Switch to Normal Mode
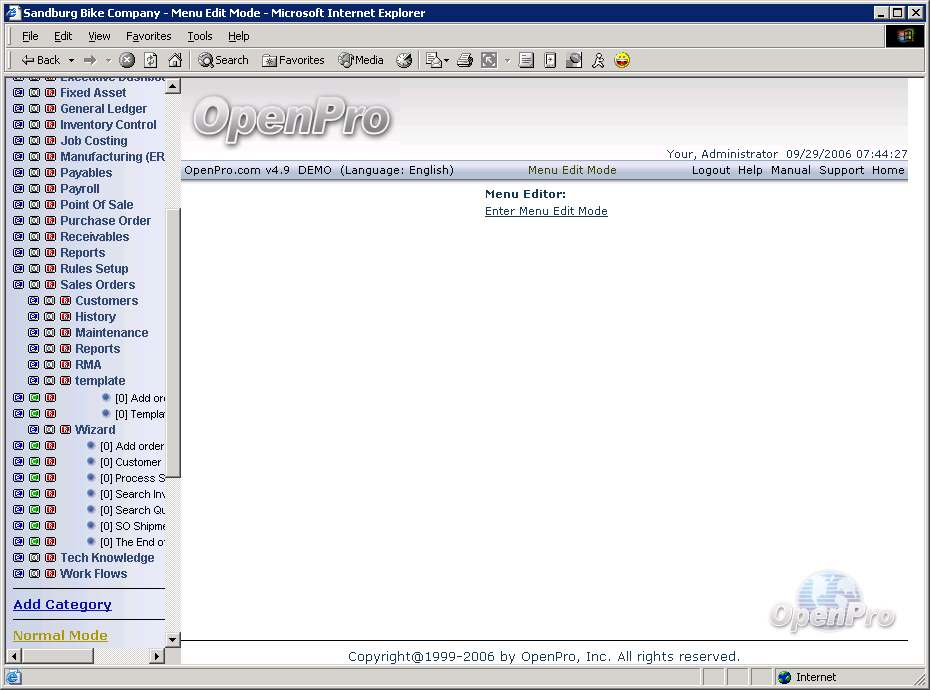The width and height of the screenshot is (930, 690). pos(60,635)
